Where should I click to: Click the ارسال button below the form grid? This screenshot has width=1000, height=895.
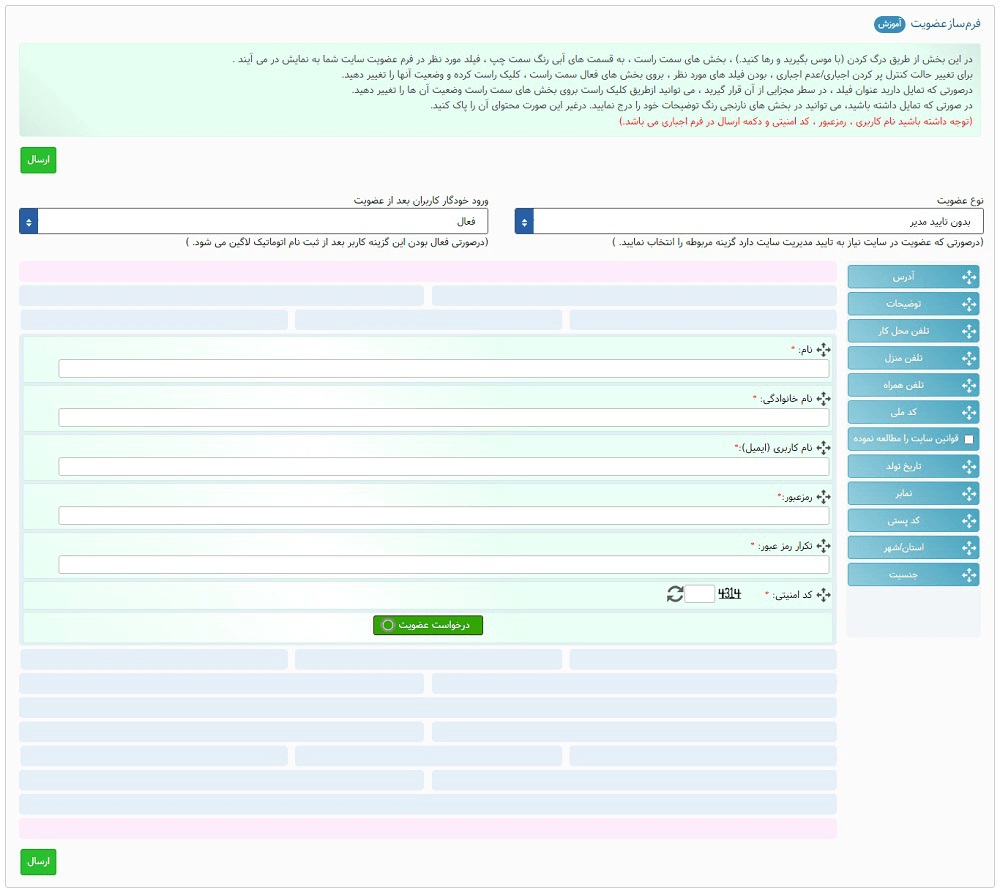tap(38, 861)
